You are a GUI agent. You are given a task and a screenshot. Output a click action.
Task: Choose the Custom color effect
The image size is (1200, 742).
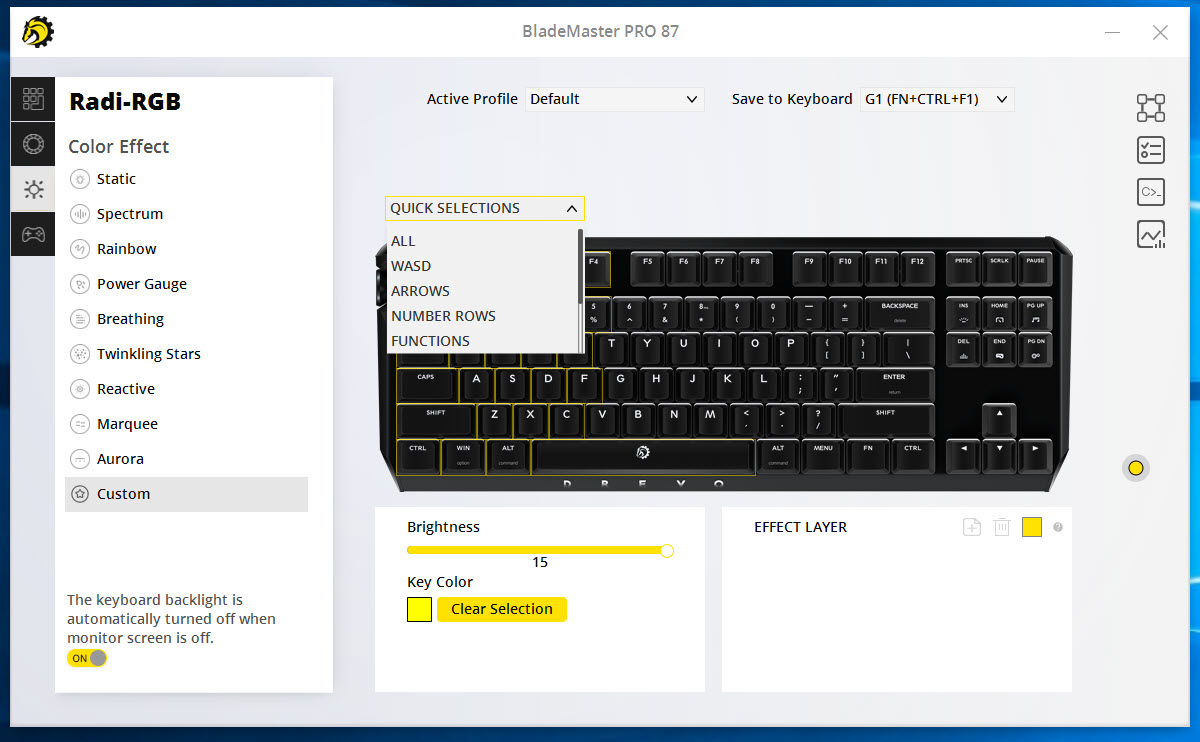click(186, 494)
